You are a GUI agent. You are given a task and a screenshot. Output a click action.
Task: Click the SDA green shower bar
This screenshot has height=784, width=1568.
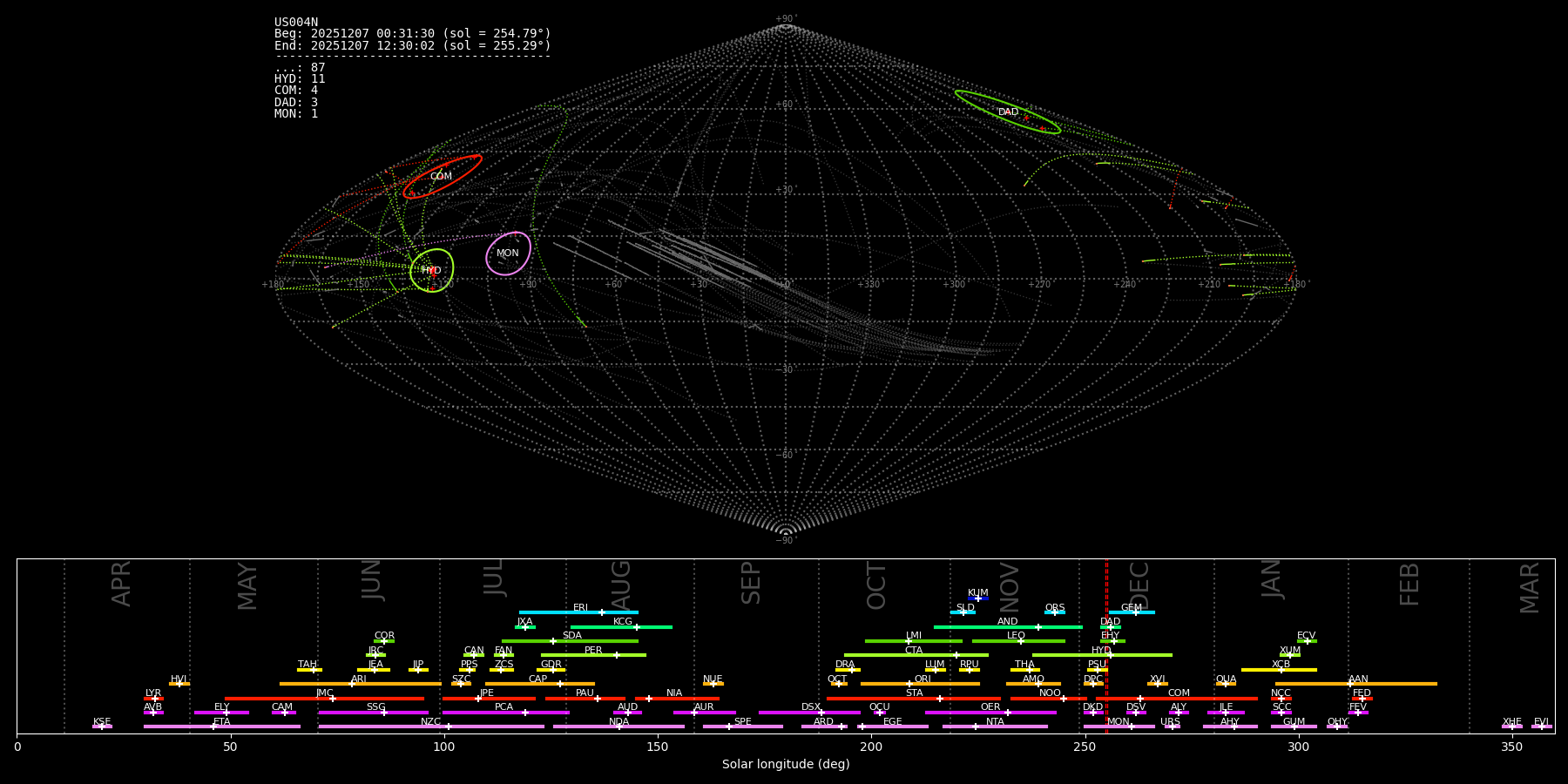[x=570, y=641]
